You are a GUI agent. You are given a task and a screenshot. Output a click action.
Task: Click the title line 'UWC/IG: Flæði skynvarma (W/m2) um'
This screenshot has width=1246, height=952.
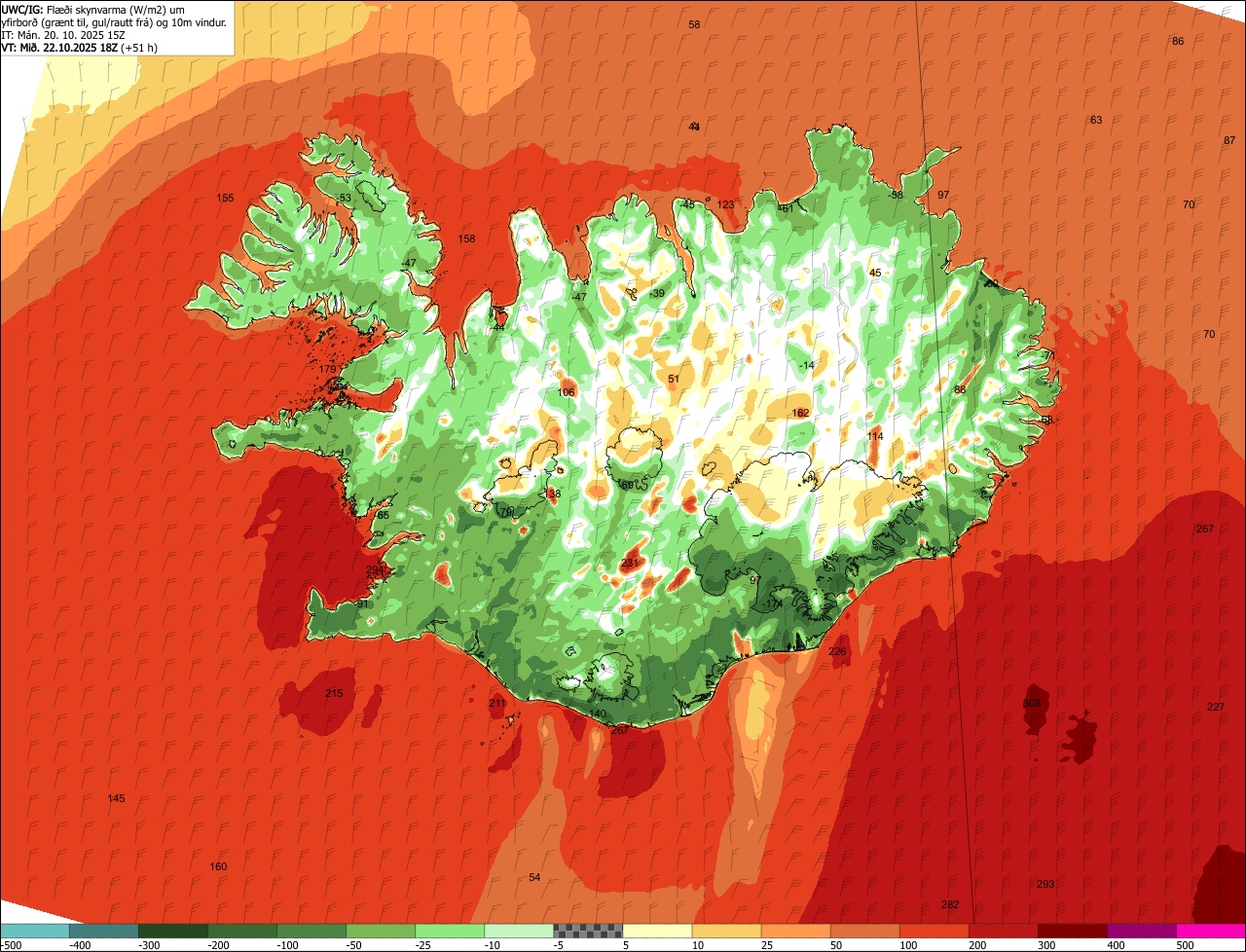tap(93, 9)
